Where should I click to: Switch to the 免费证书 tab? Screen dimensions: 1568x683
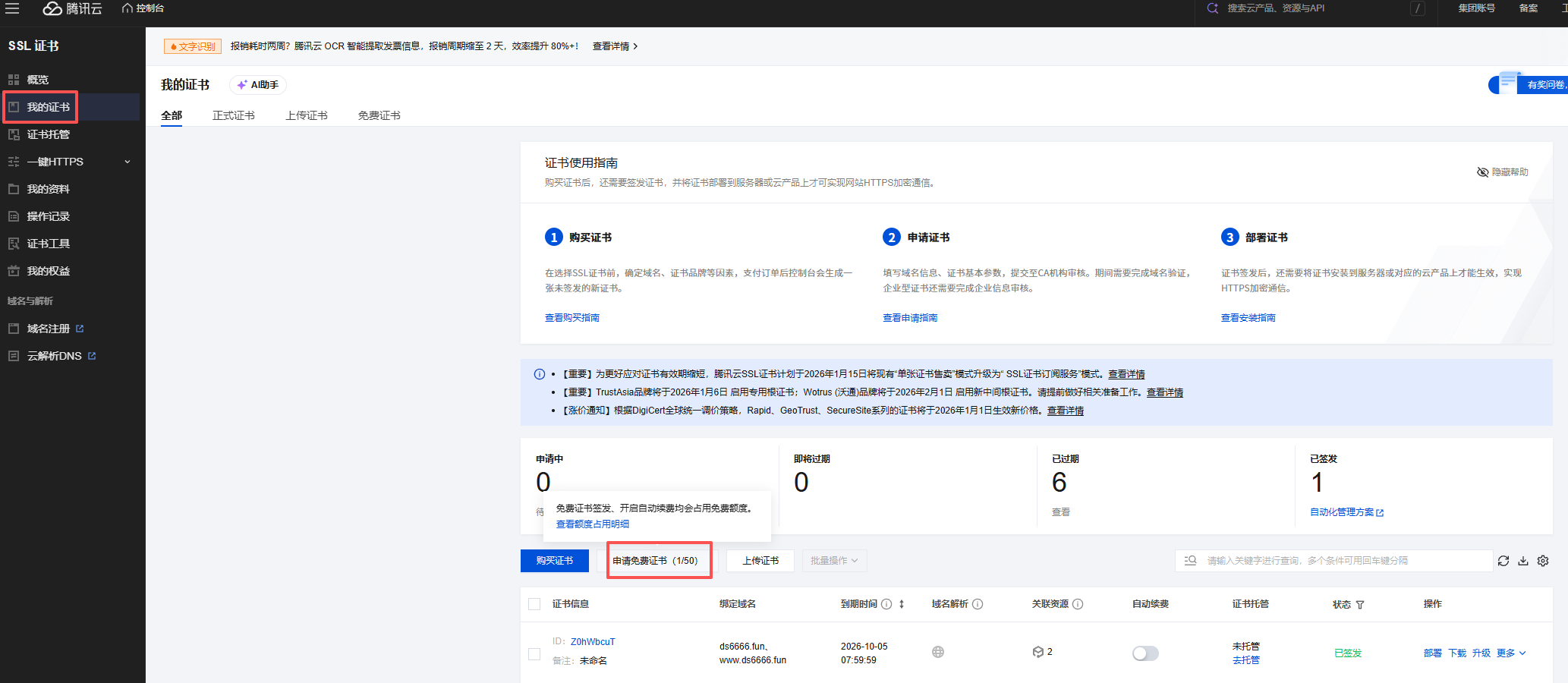pyautogui.click(x=379, y=115)
